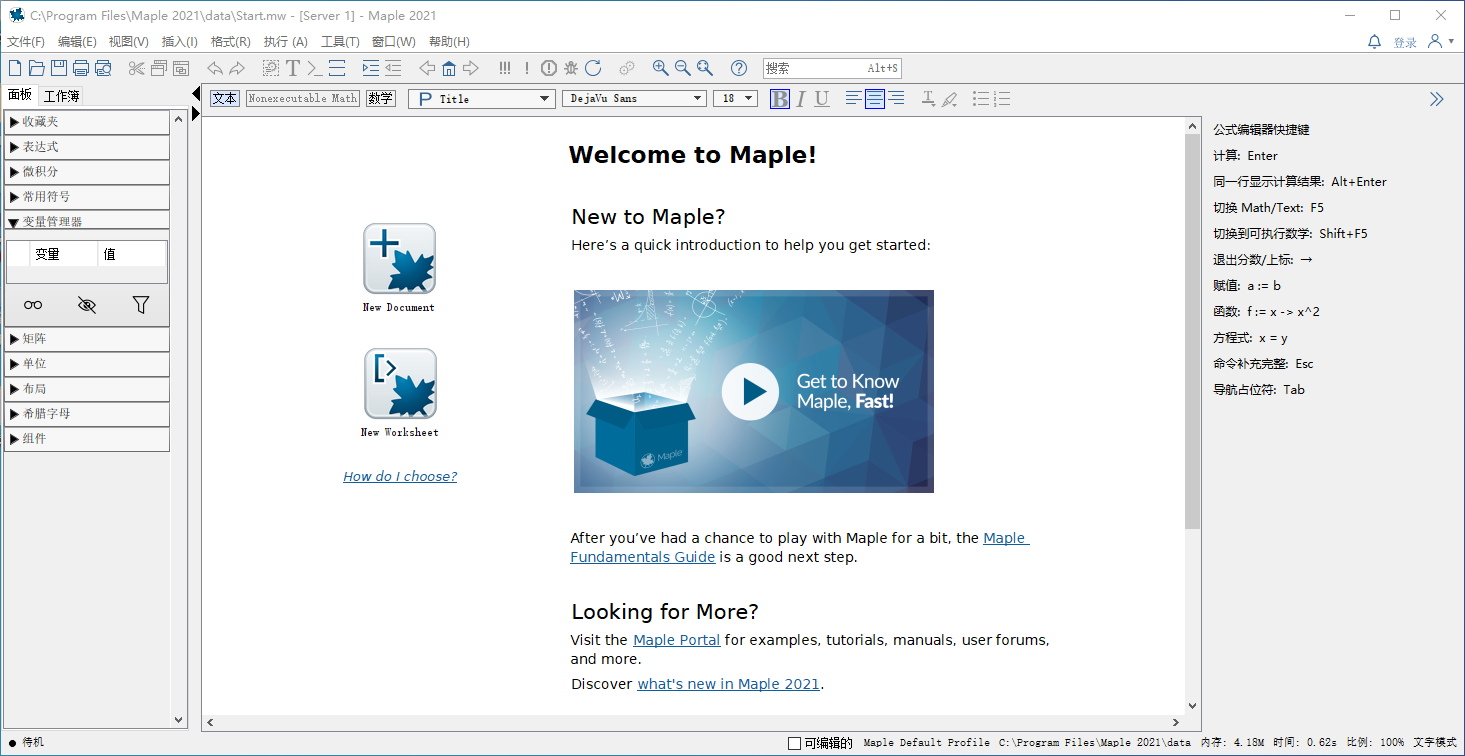
Task: Go forward with the right arrow icon
Action: (471, 68)
